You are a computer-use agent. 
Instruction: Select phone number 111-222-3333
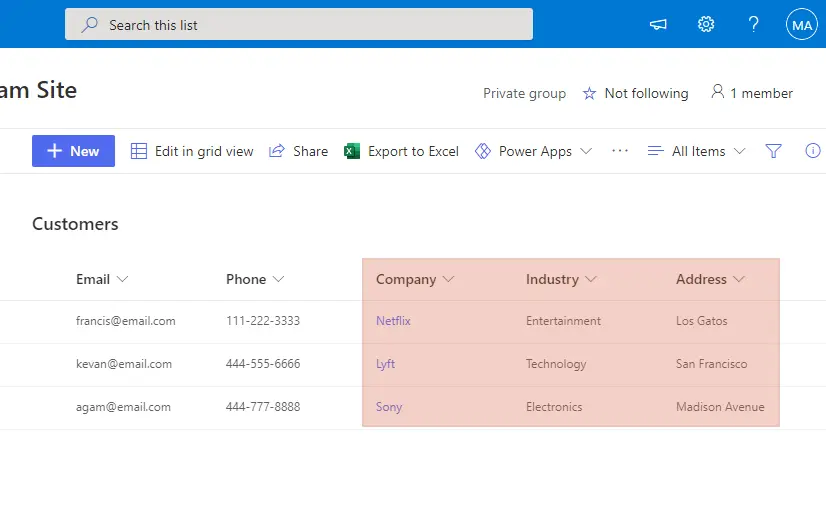click(x=263, y=321)
